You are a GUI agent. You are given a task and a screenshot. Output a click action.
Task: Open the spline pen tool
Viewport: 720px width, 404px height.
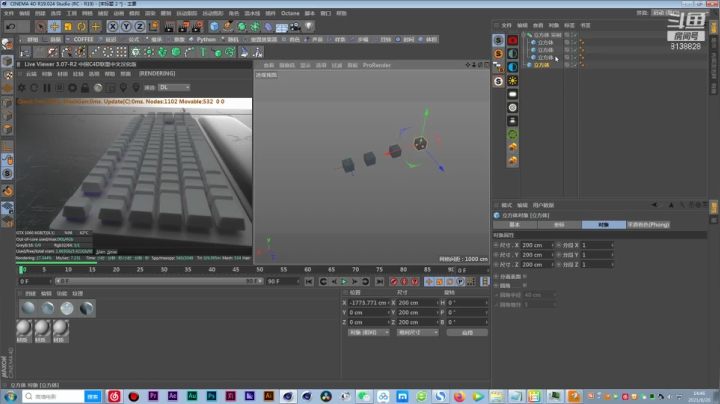tap(228, 27)
